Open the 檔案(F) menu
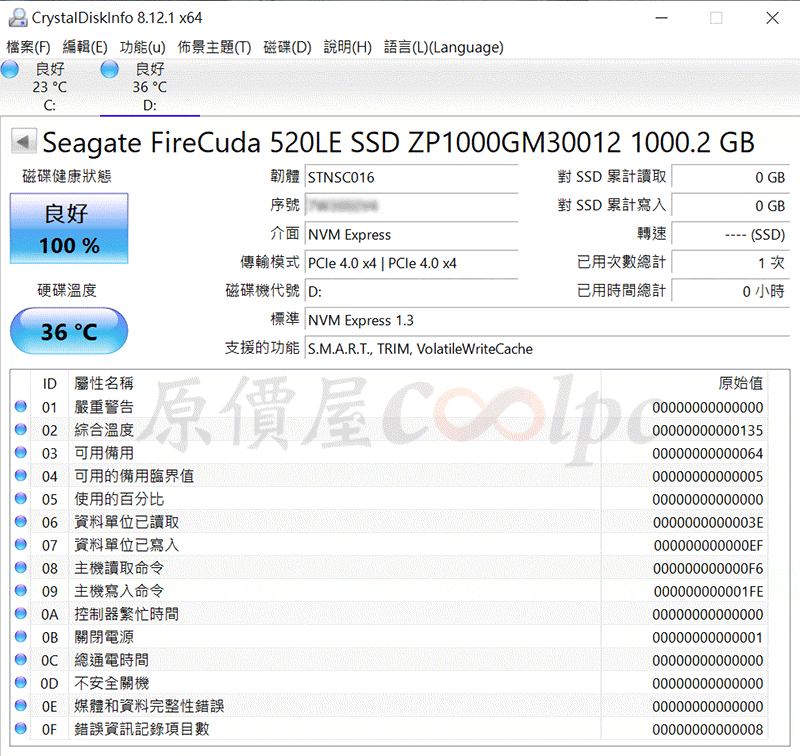Image resolution: width=800 pixels, height=756 pixels. click(x=28, y=47)
